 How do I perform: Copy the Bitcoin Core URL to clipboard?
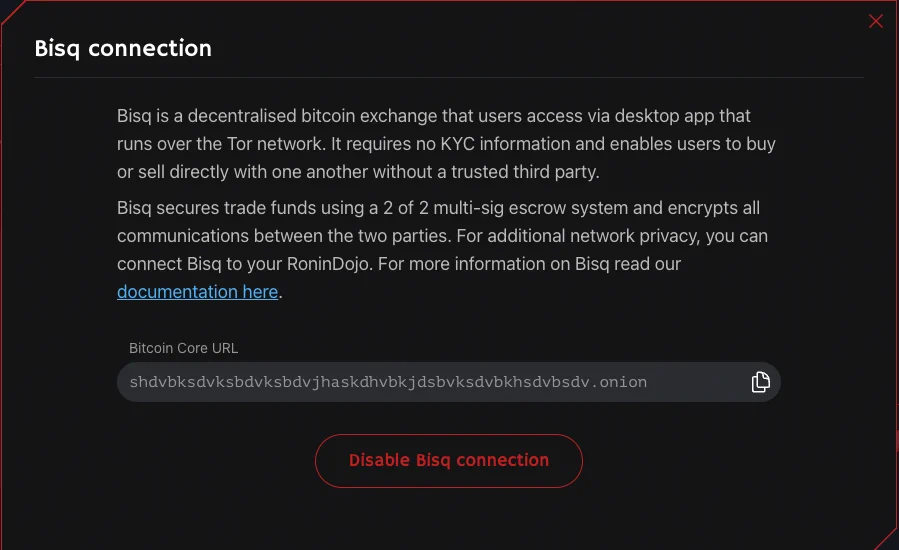761,382
